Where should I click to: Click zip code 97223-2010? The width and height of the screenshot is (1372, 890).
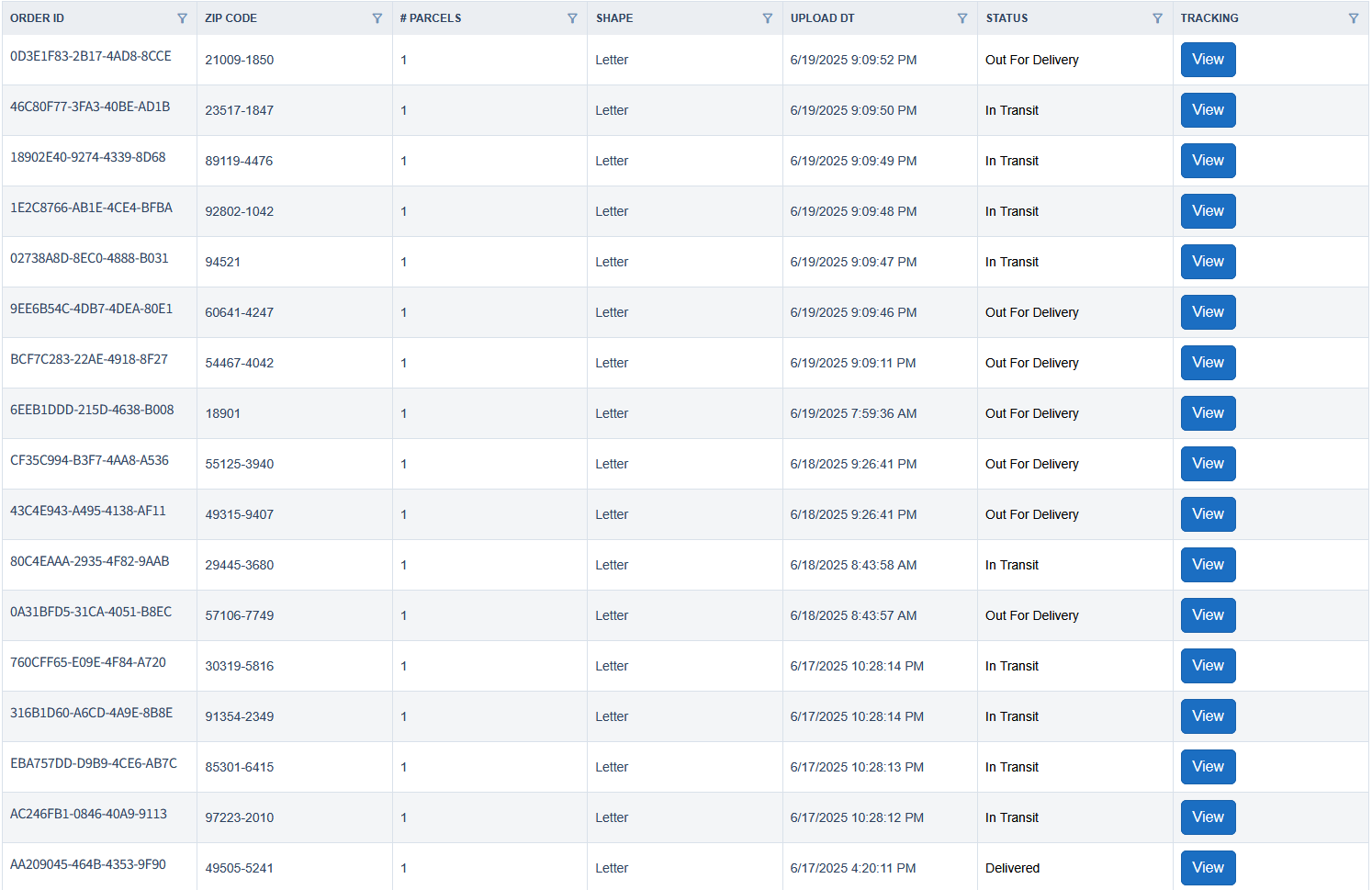pyautogui.click(x=240, y=817)
